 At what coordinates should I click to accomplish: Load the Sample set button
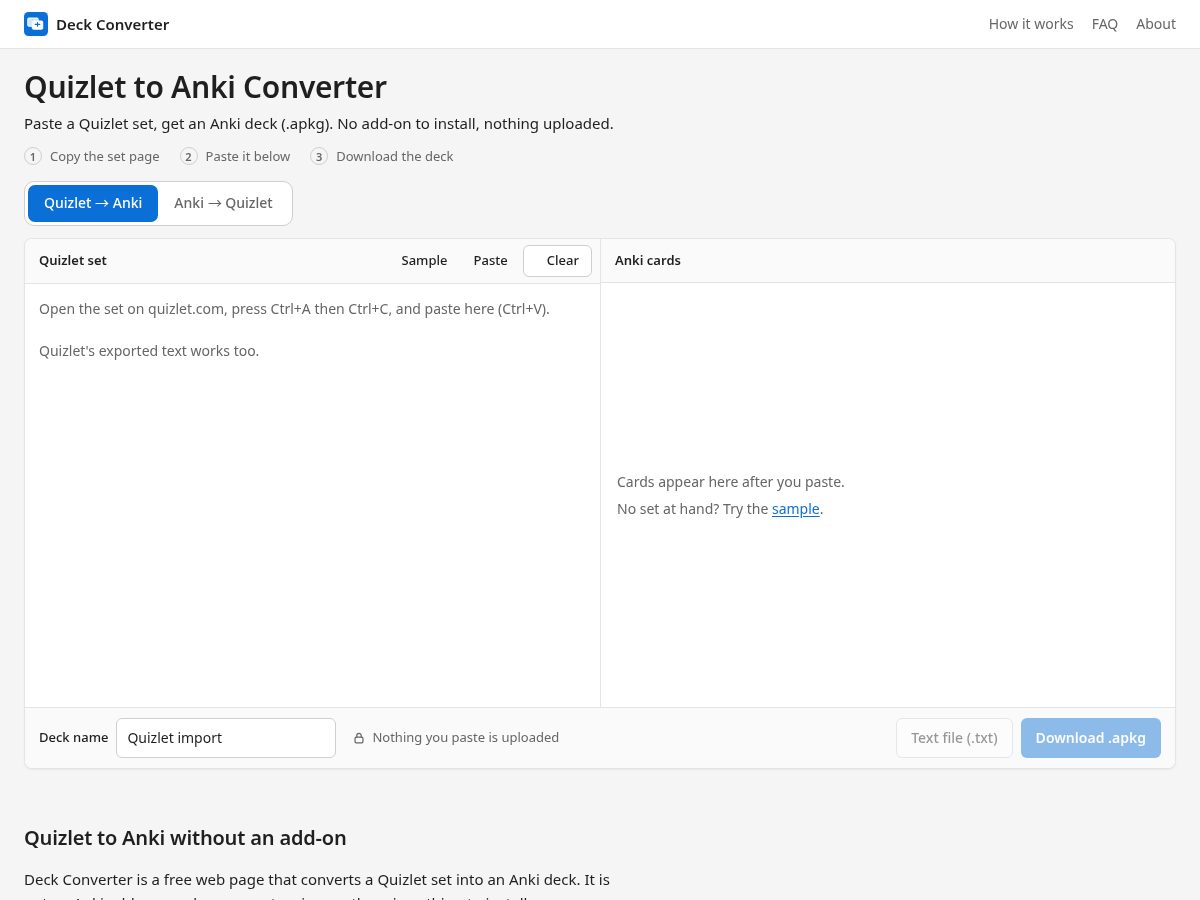pyautogui.click(x=424, y=260)
